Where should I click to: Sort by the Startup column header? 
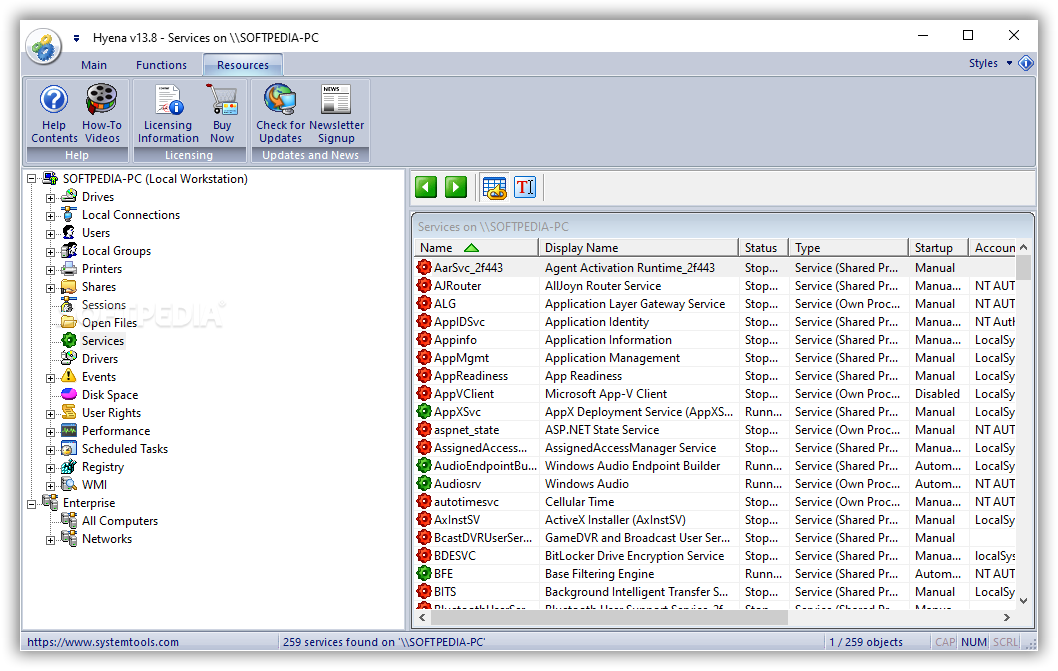point(939,248)
